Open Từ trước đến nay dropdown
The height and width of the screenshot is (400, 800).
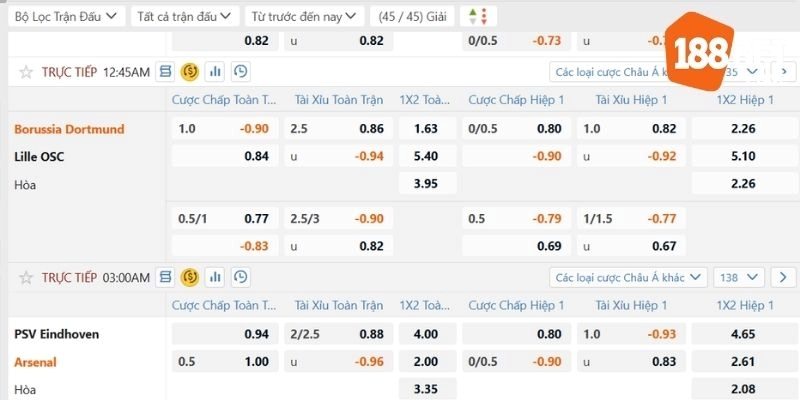coord(305,16)
